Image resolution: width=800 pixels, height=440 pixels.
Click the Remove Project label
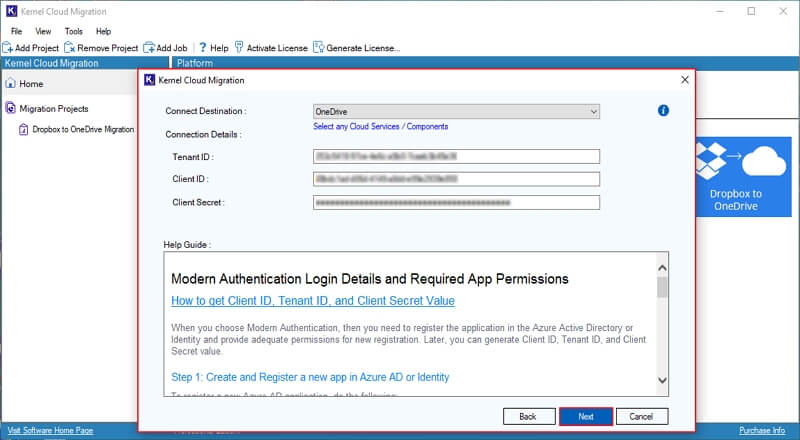[108, 48]
